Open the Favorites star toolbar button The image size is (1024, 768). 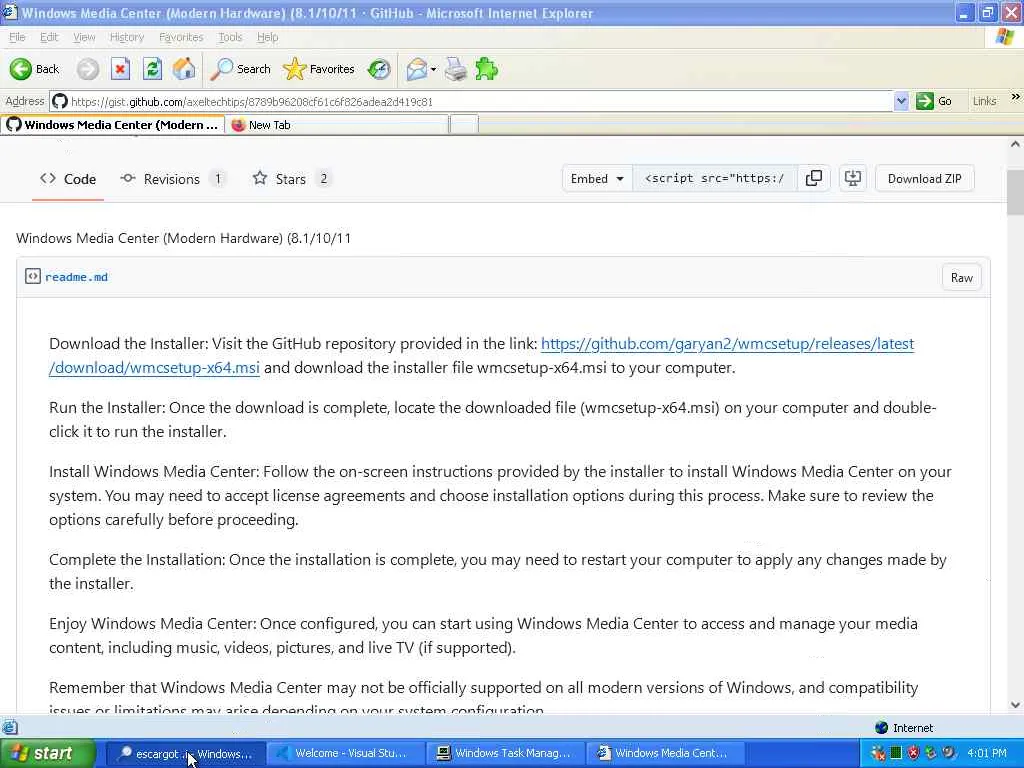319,69
